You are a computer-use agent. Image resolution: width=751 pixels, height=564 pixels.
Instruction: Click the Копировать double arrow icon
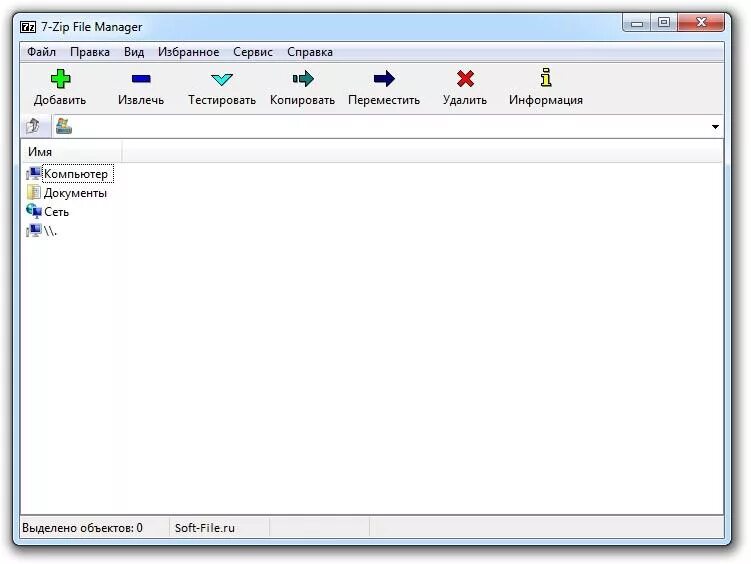coord(303,79)
